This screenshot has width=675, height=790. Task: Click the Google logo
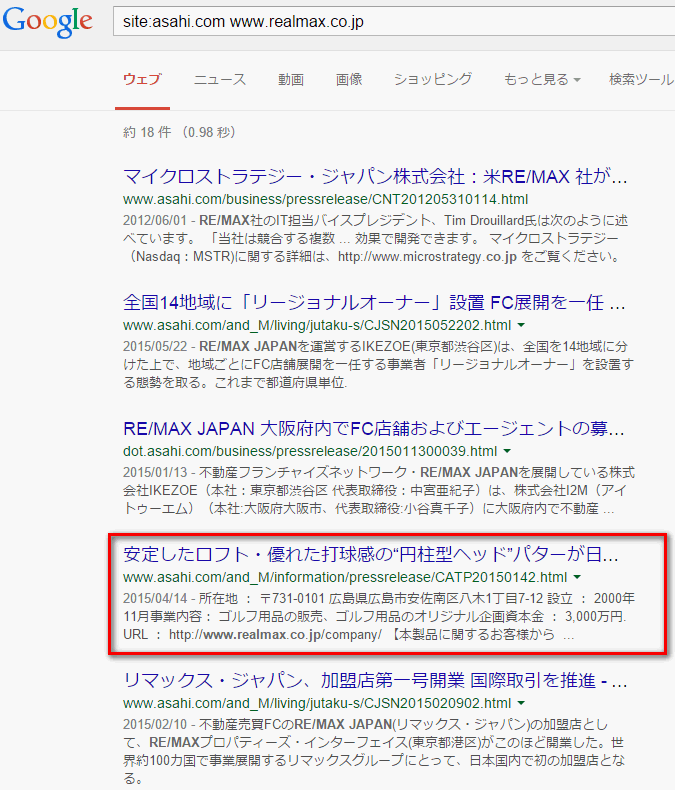pos(47,22)
